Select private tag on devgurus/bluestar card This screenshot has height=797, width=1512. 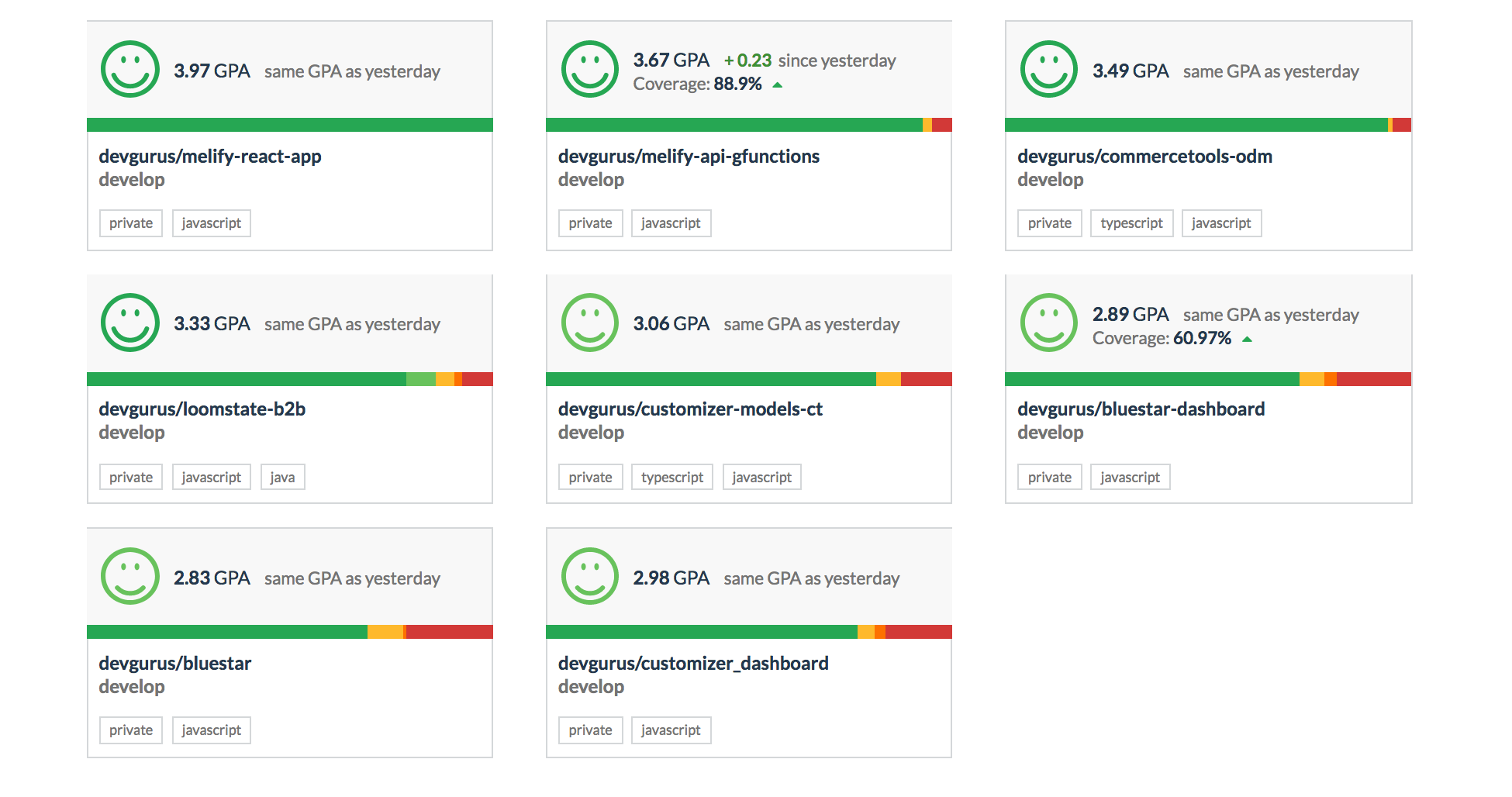(131, 730)
